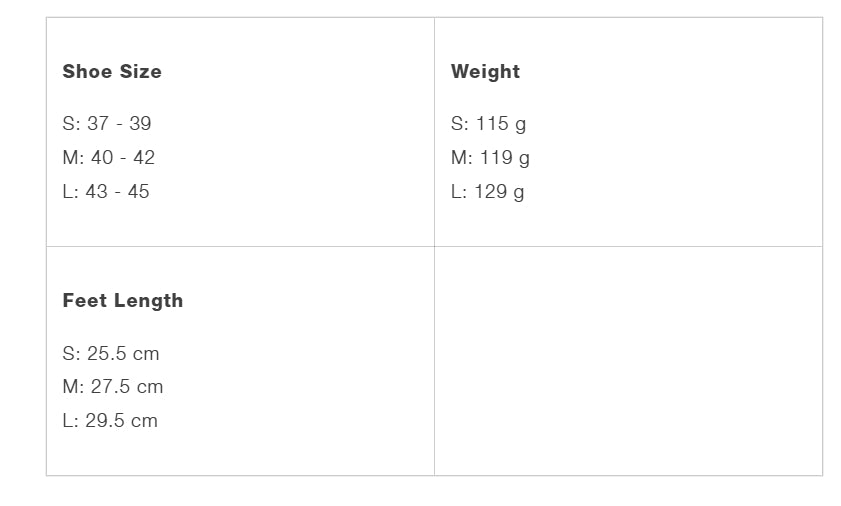
Task: Select the L: 43 - 45 shoe size text
Action: pyautogui.click(x=105, y=192)
